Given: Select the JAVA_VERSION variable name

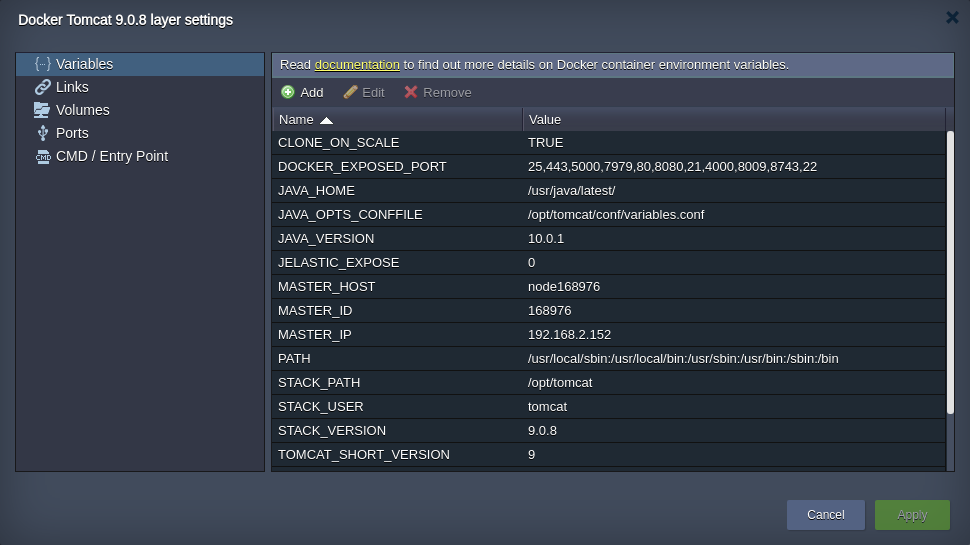Looking at the screenshot, I should click(x=326, y=239).
